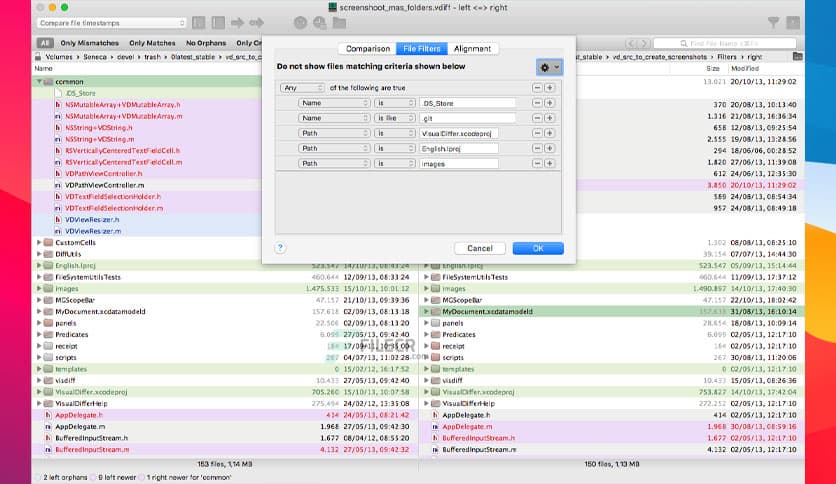The image size is (836, 484).
Task: Remove the images path rule
Action: coord(537,164)
